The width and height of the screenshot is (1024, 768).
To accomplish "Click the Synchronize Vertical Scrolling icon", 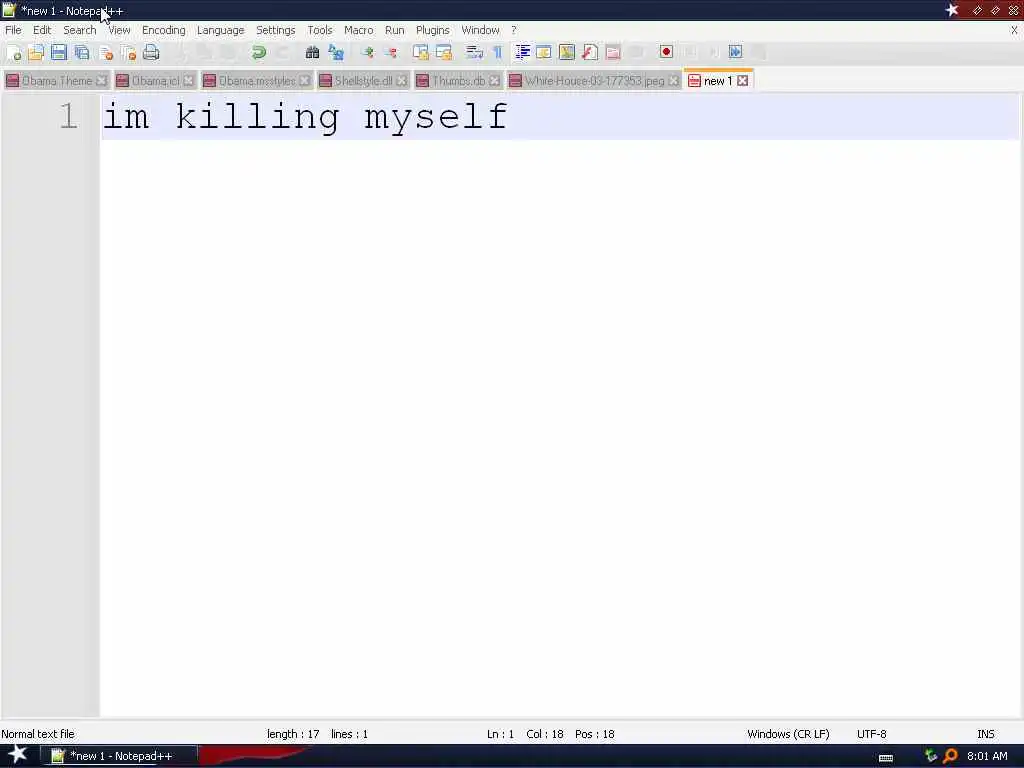I will (421, 53).
